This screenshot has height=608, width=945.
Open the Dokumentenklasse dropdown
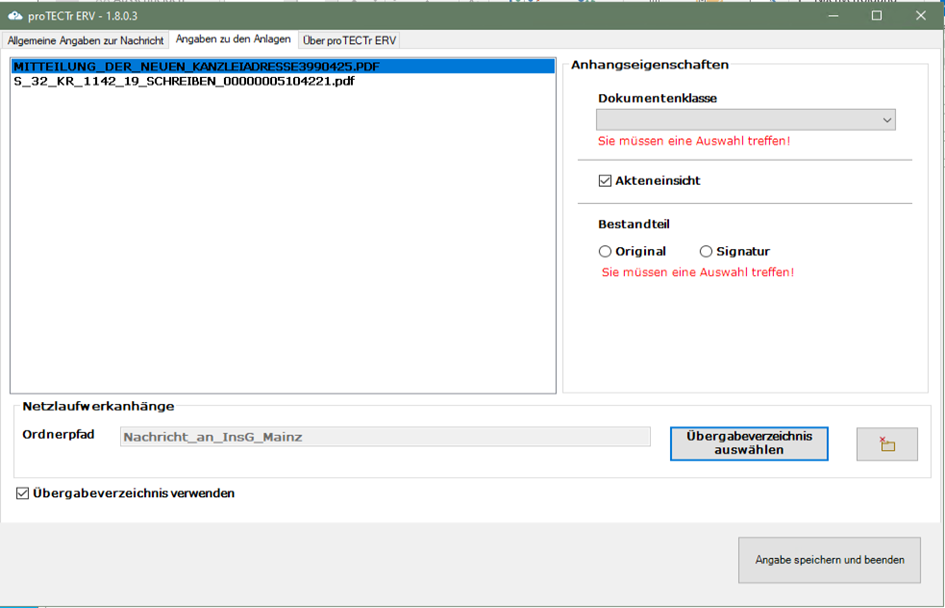point(745,120)
